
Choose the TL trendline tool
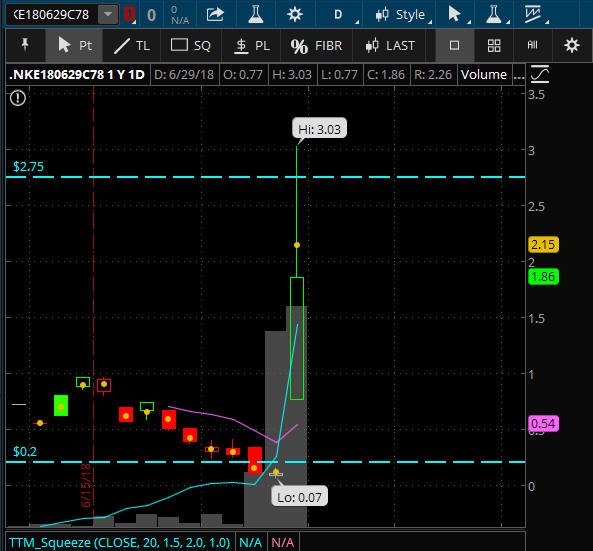tap(132, 46)
